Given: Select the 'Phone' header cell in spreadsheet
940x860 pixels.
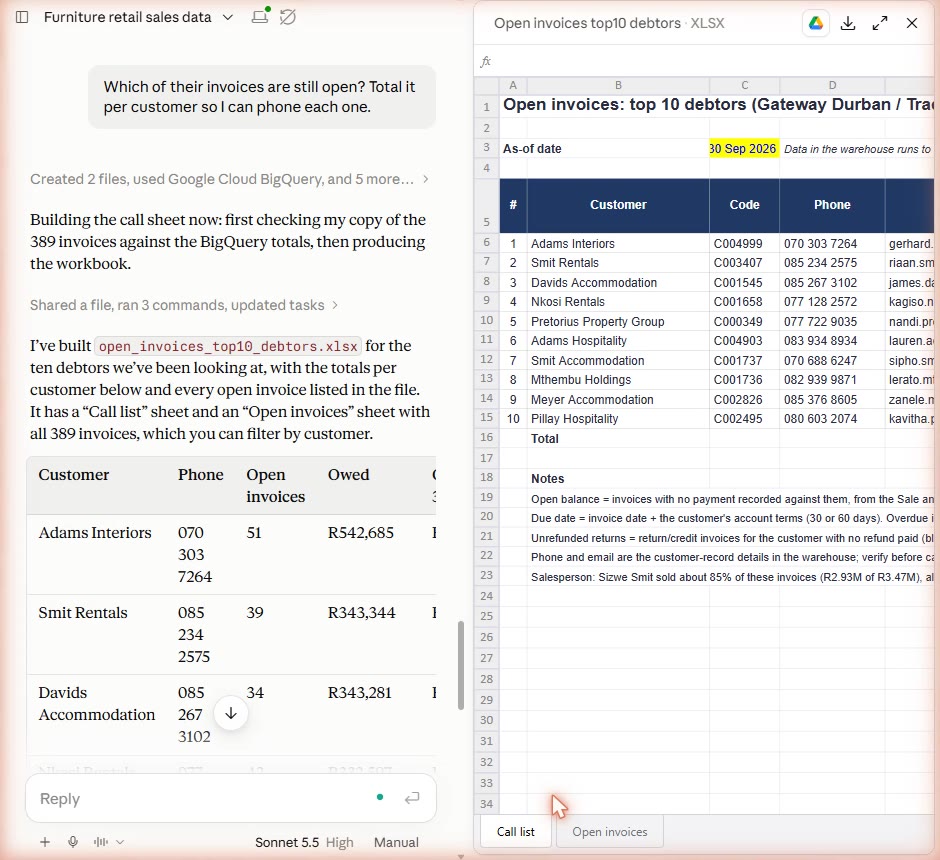Looking at the screenshot, I should (832, 205).
